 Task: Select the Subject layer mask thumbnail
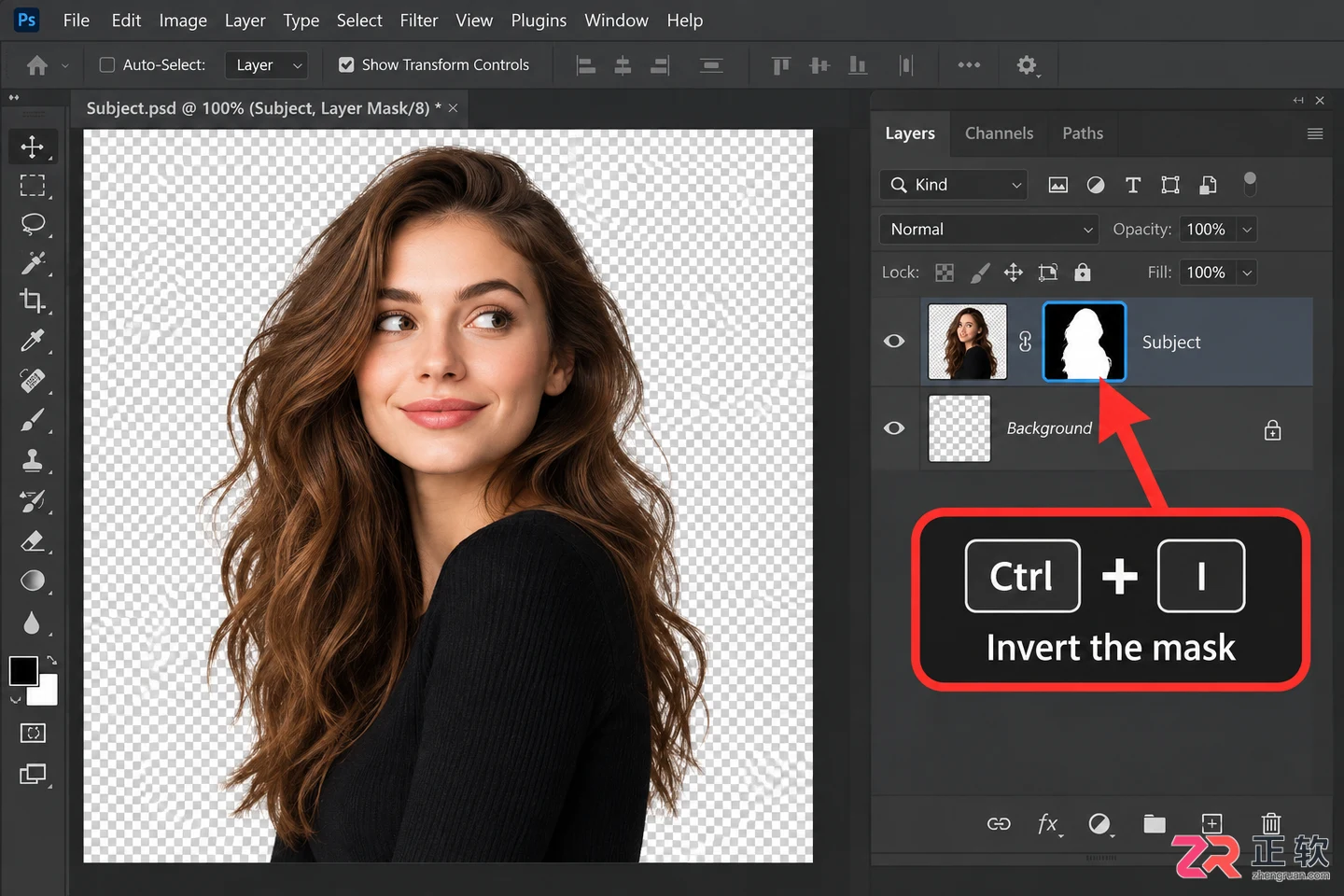1084,342
